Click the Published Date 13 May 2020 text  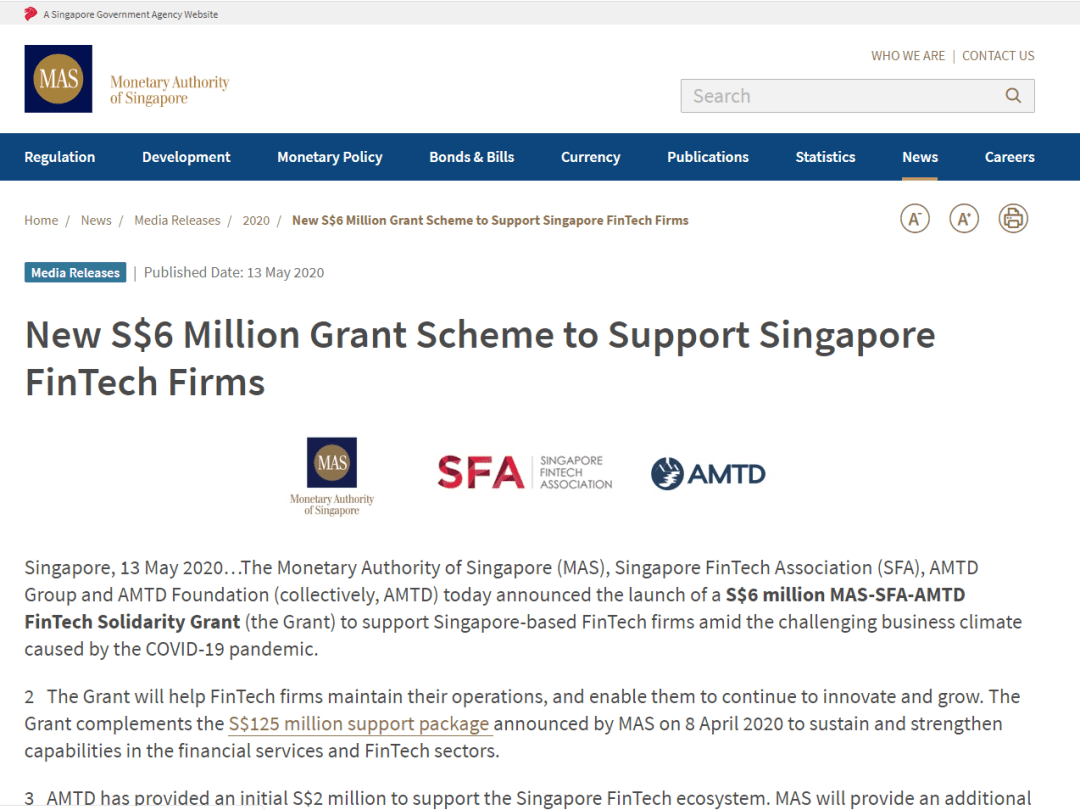pos(234,273)
